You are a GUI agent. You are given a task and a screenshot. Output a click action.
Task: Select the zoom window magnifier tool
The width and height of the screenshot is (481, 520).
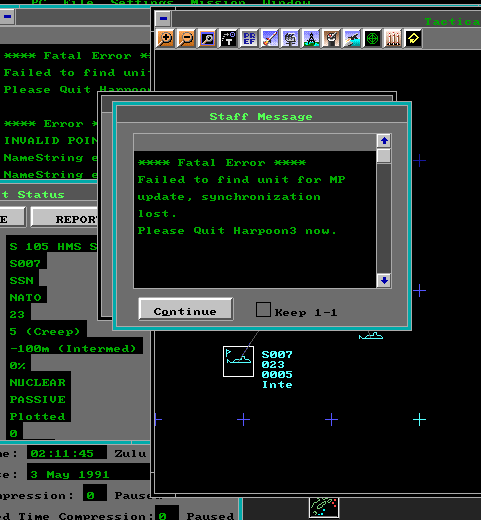[207, 38]
